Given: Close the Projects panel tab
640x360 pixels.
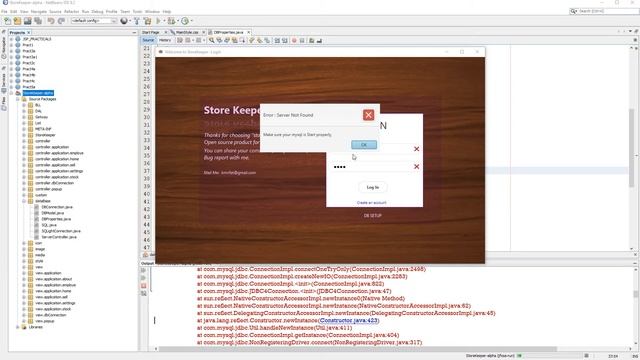Looking at the screenshot, I should (29, 32).
